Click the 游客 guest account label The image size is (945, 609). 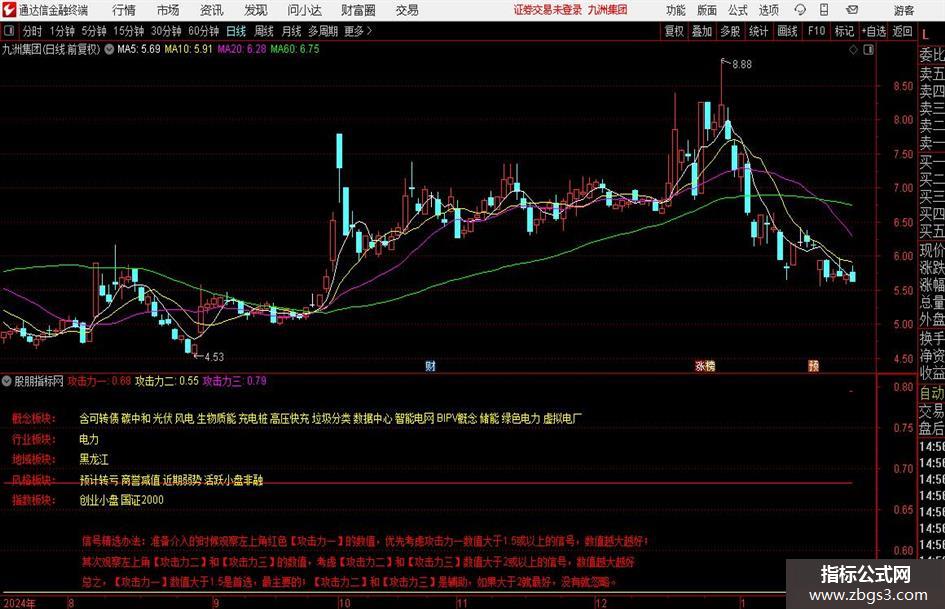click(903, 10)
